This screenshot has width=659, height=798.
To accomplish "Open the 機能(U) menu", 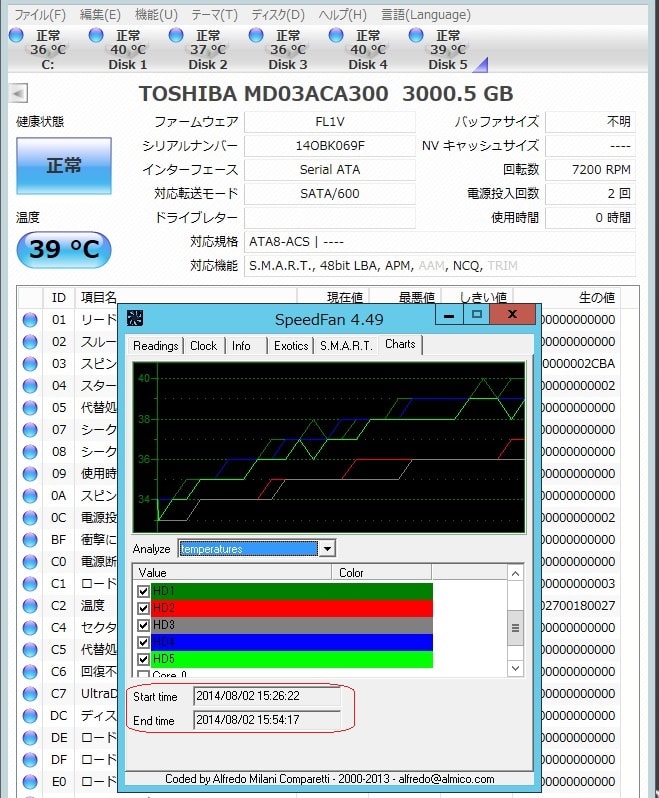I will coord(156,15).
